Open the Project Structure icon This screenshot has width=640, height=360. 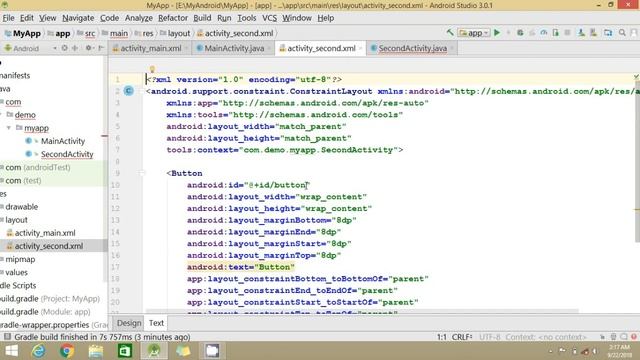click(608, 33)
